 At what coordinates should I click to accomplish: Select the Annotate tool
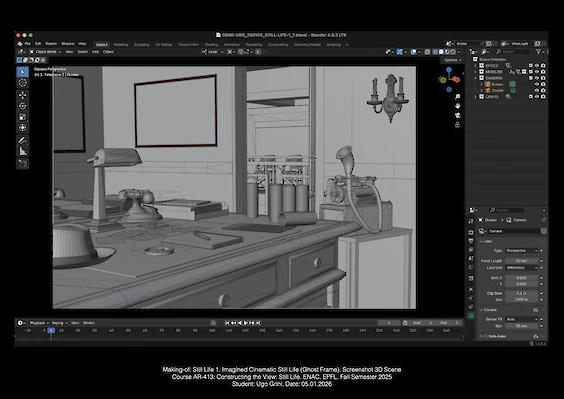pyautogui.click(x=23, y=140)
